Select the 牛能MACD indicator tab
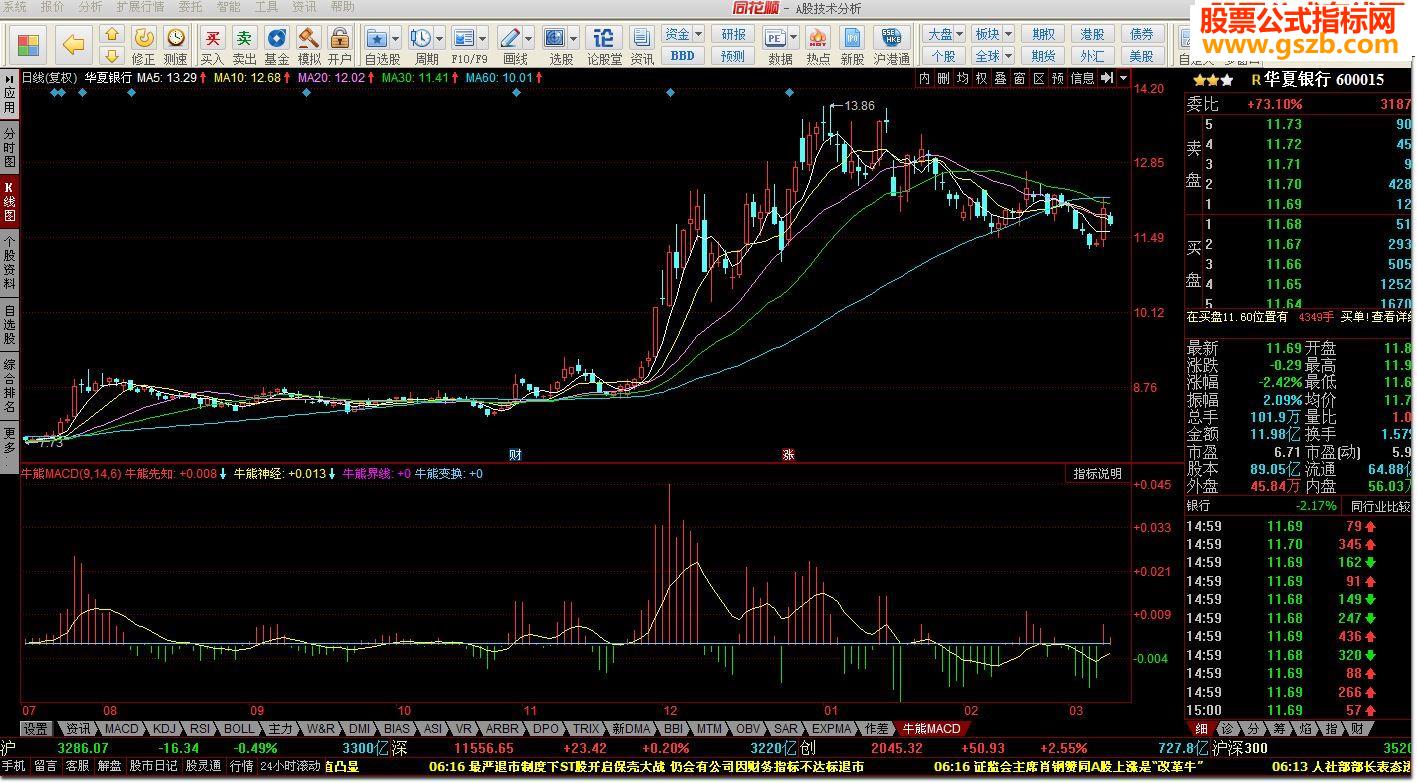The height and width of the screenshot is (783, 1417). (931, 729)
